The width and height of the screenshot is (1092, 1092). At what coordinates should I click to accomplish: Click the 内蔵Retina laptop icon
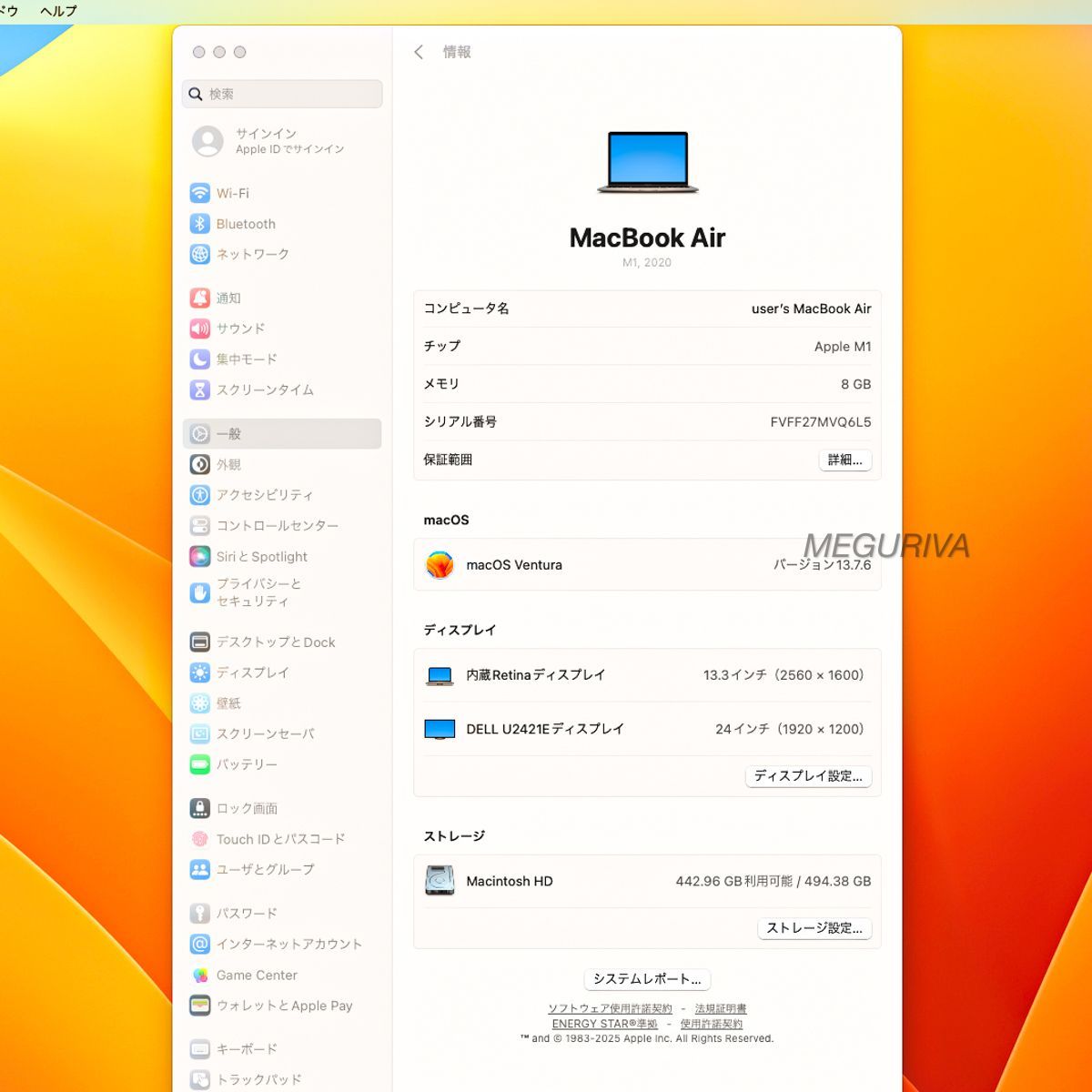tap(440, 676)
